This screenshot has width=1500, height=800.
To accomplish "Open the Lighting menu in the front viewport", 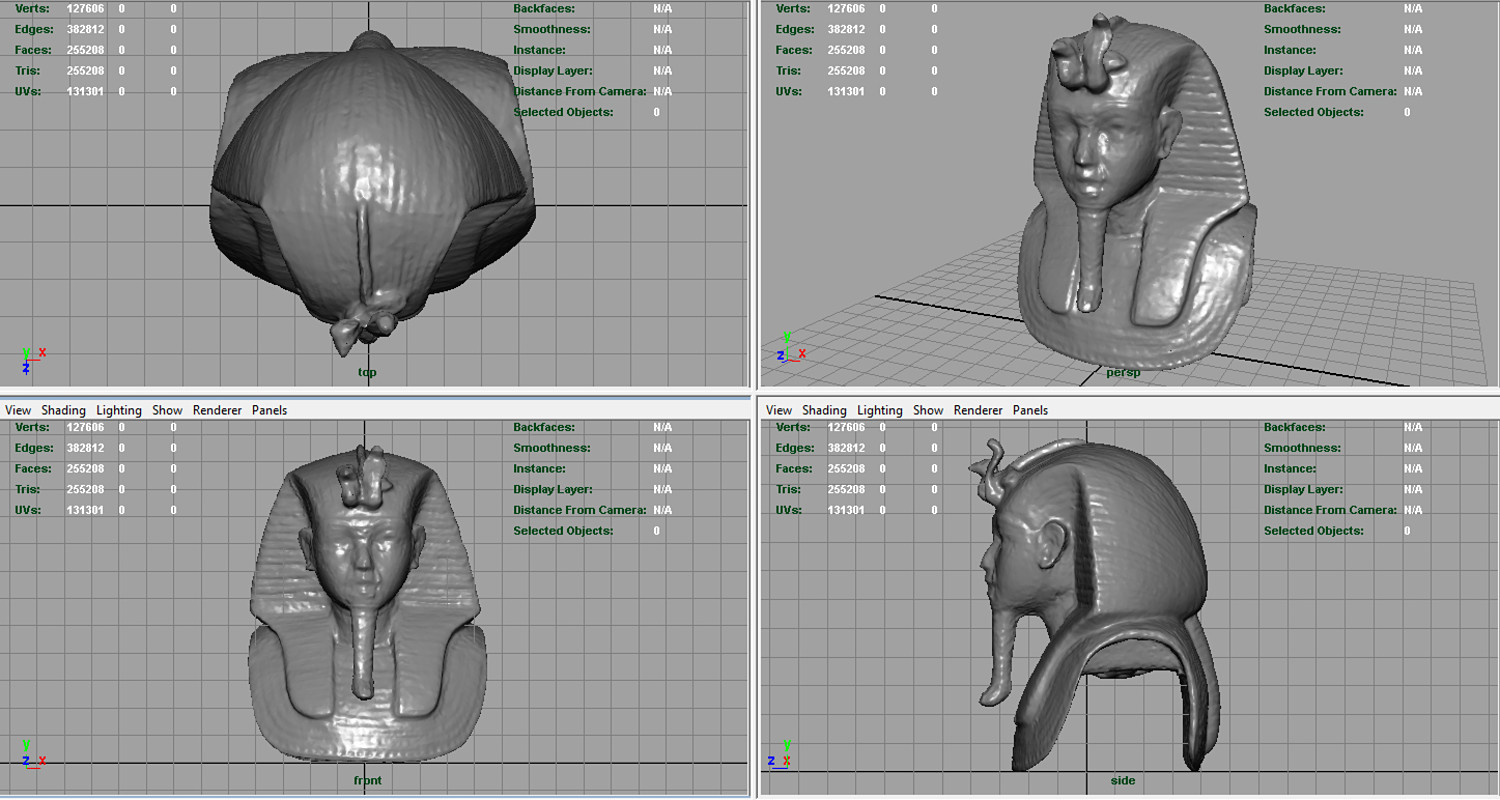I will pos(119,410).
